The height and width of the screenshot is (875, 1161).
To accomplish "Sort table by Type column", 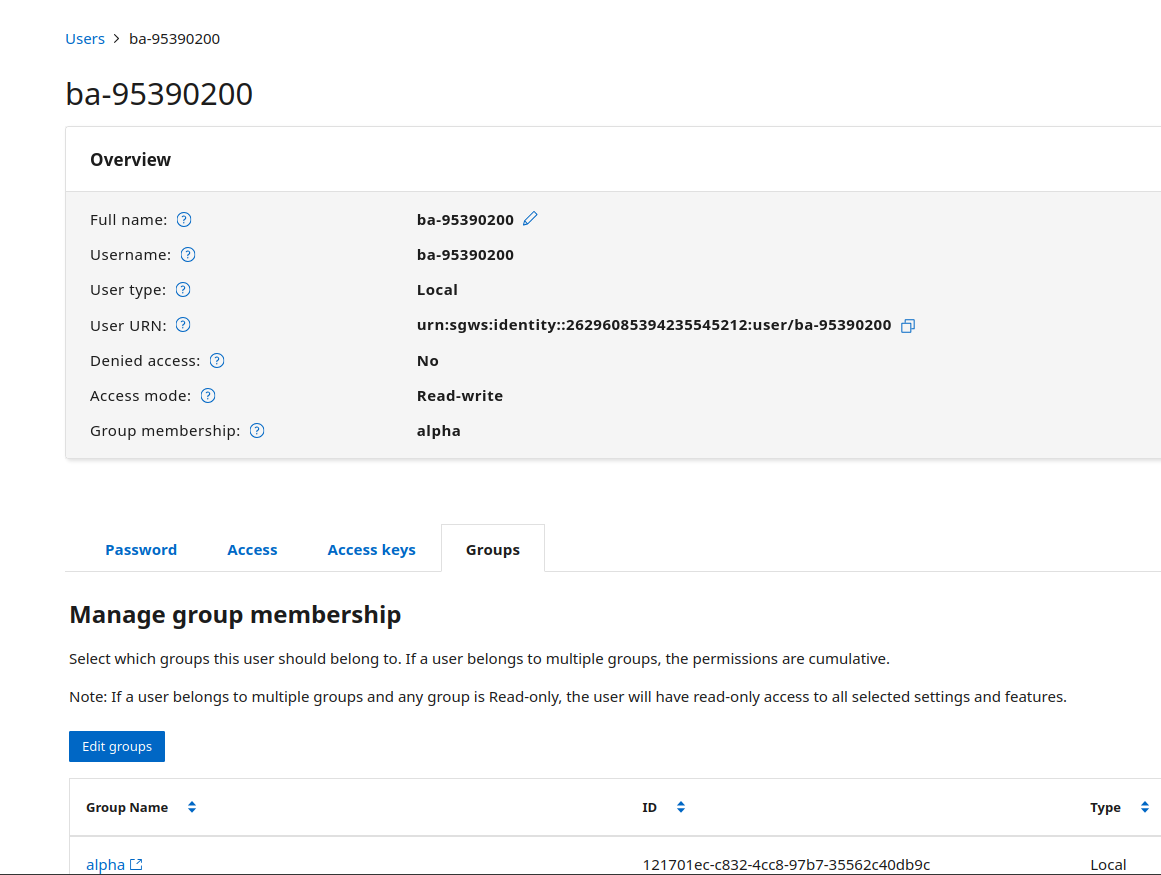I will point(1145,807).
